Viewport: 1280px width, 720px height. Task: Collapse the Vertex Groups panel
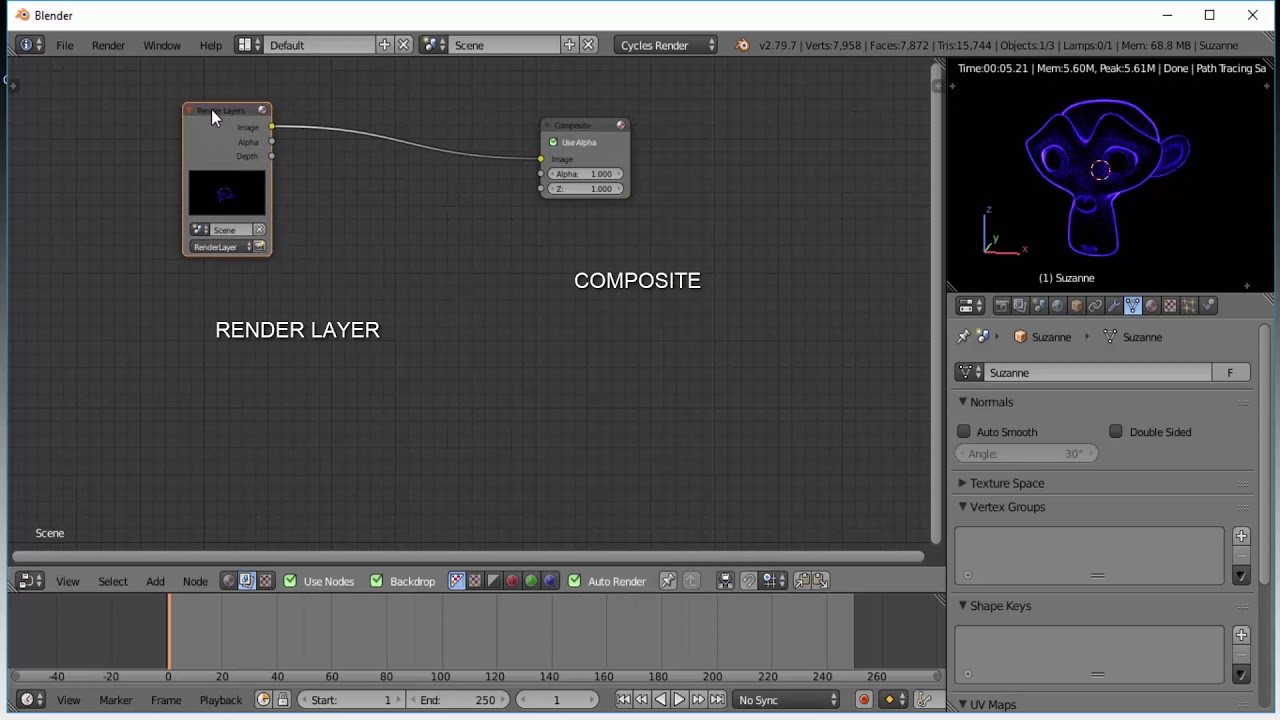[x=963, y=507]
